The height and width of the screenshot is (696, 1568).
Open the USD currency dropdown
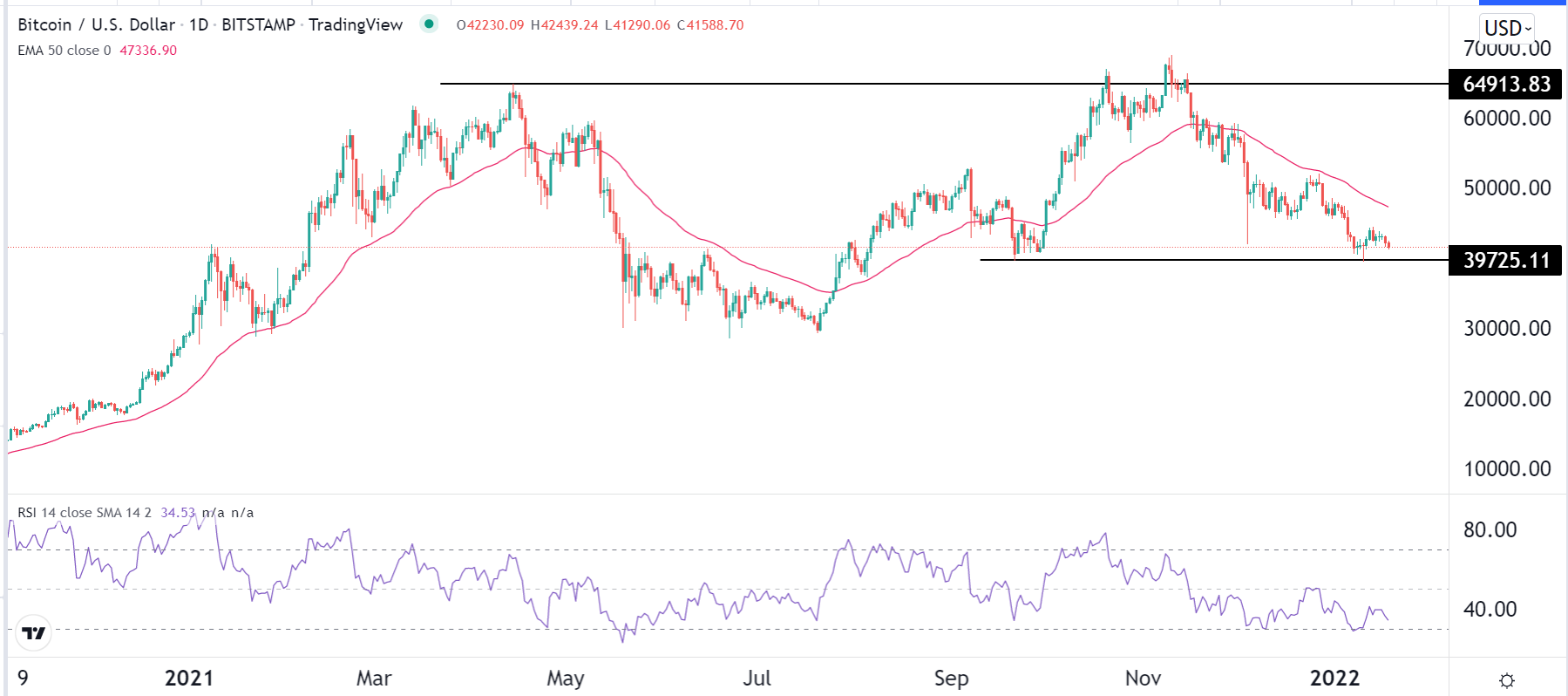point(1507,28)
